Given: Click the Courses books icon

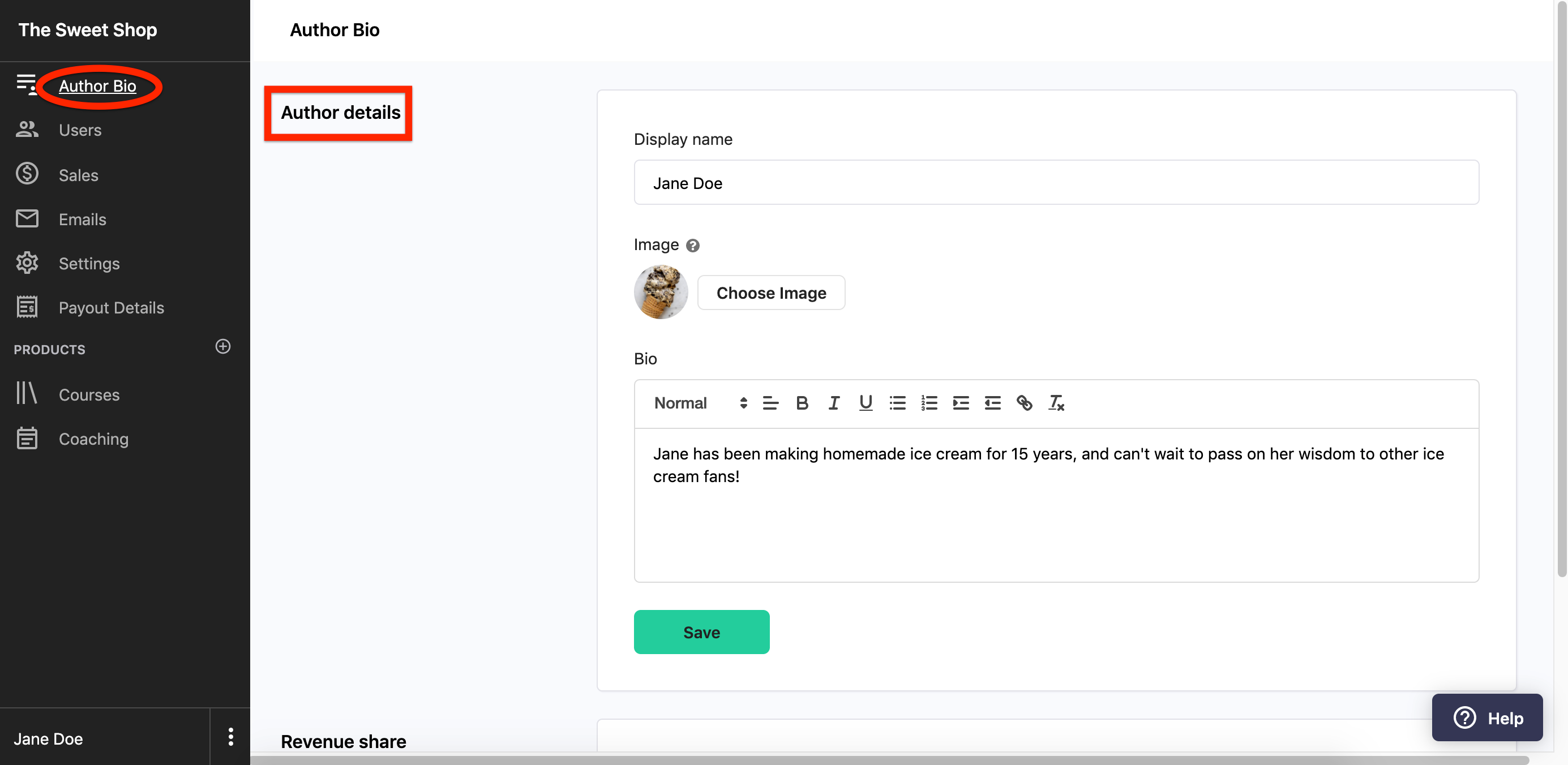Looking at the screenshot, I should (x=27, y=393).
